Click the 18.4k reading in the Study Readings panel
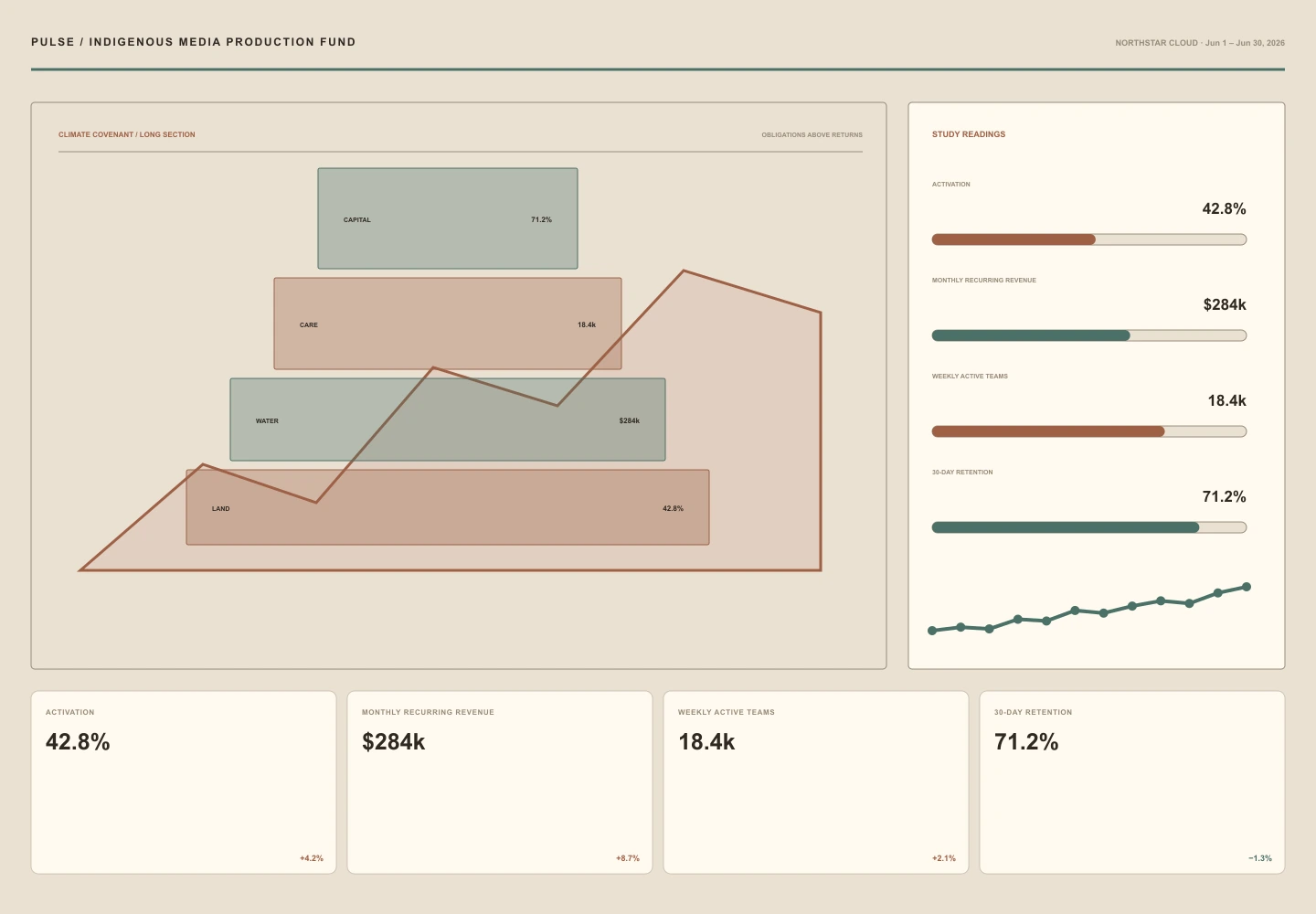This screenshot has width=1316, height=914. pos(1226,400)
